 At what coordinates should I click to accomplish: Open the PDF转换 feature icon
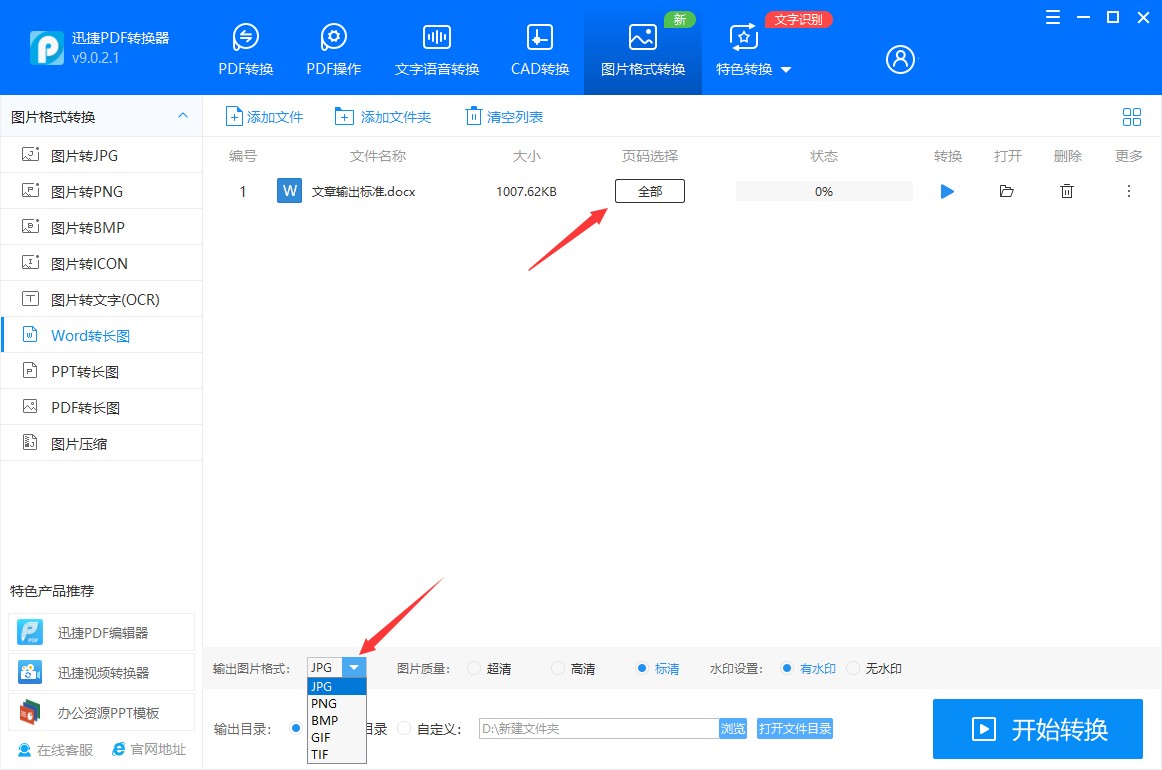point(245,47)
